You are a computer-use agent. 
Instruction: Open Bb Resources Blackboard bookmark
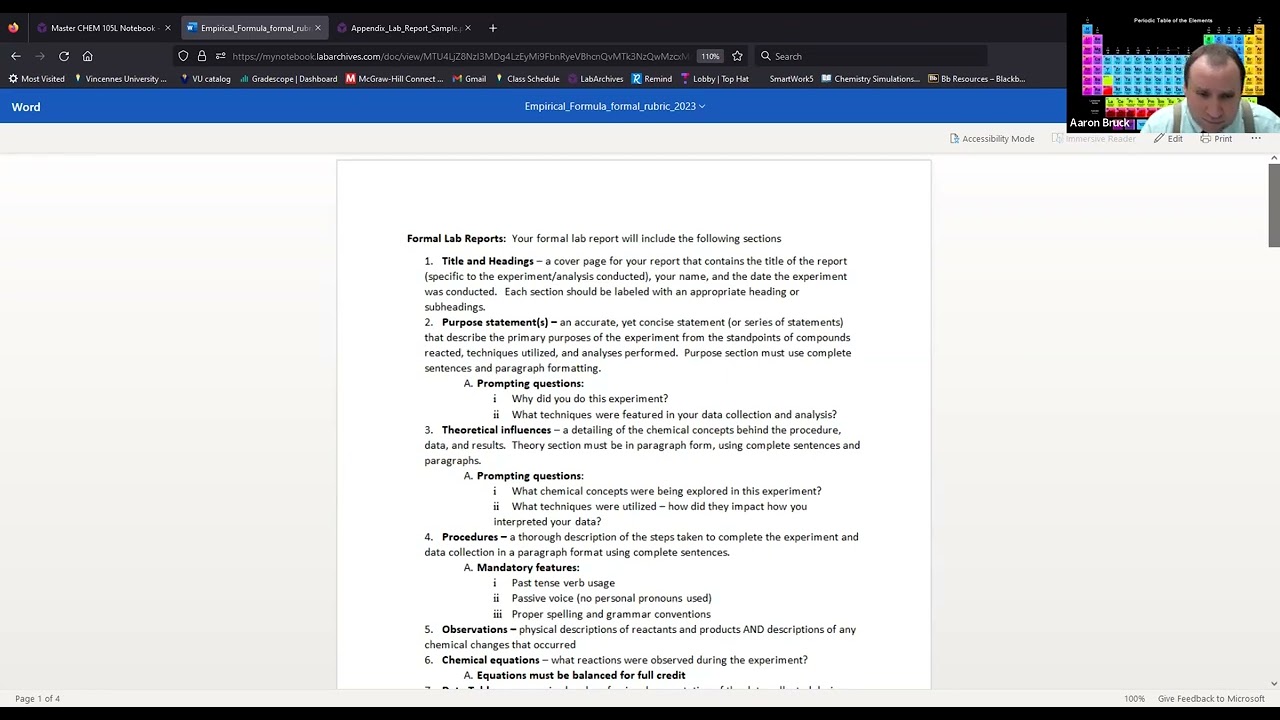pyautogui.click(x=977, y=79)
